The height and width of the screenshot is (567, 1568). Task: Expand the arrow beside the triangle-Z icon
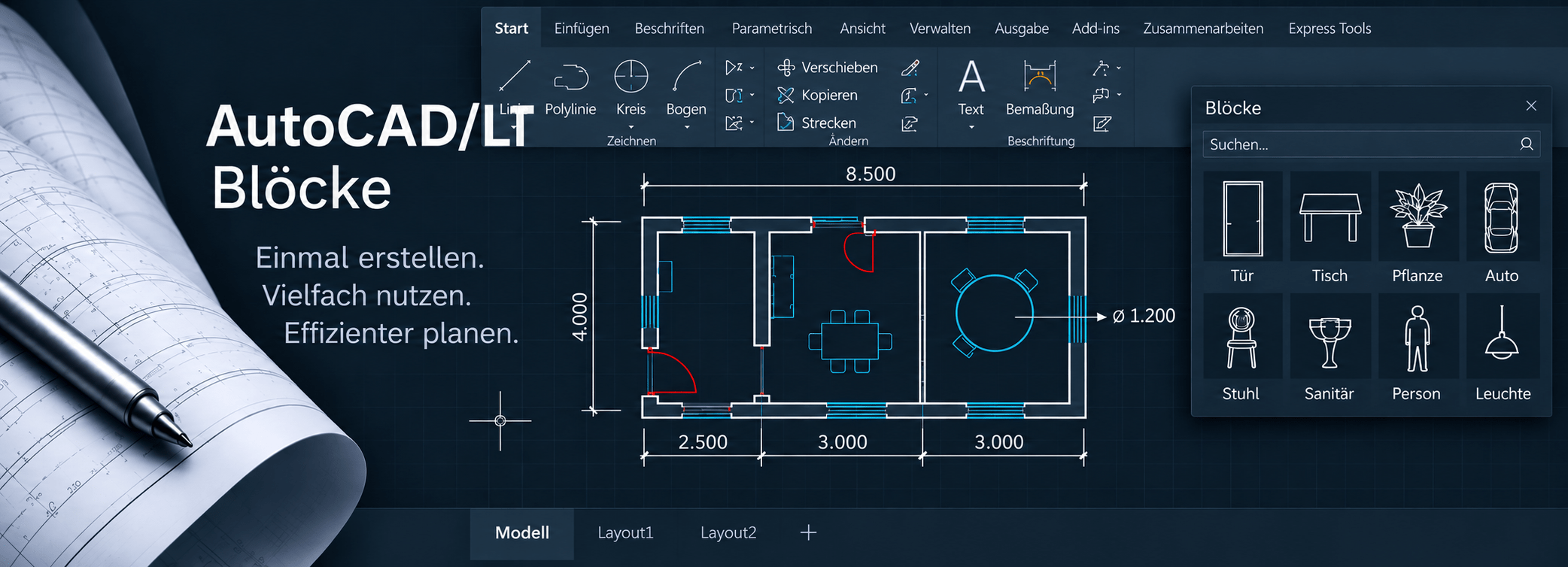coord(752,68)
